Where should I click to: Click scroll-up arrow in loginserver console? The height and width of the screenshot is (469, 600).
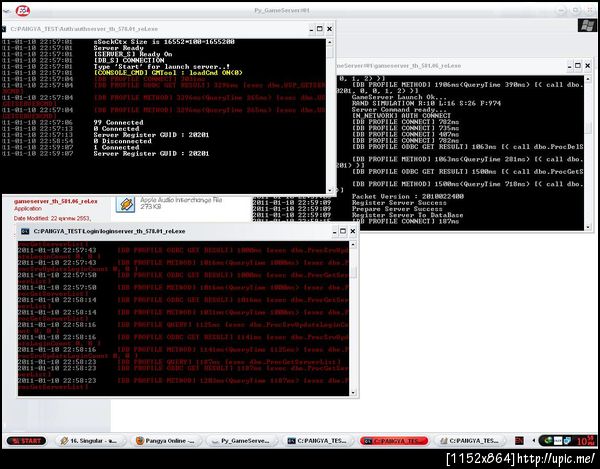tap(353, 244)
